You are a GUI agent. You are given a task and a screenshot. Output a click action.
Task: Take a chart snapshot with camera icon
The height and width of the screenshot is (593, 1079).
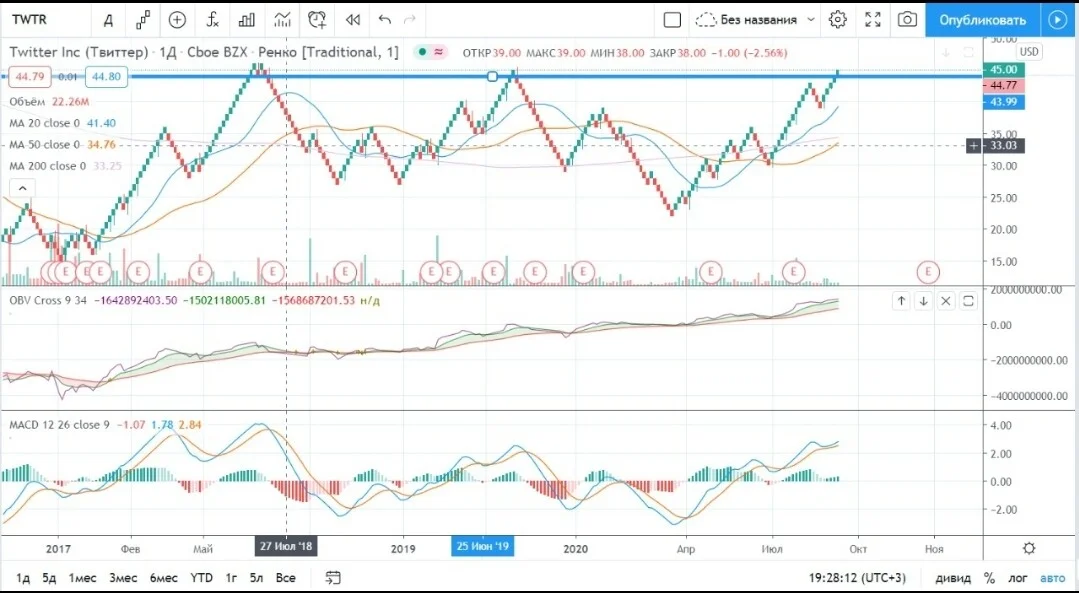(908, 20)
